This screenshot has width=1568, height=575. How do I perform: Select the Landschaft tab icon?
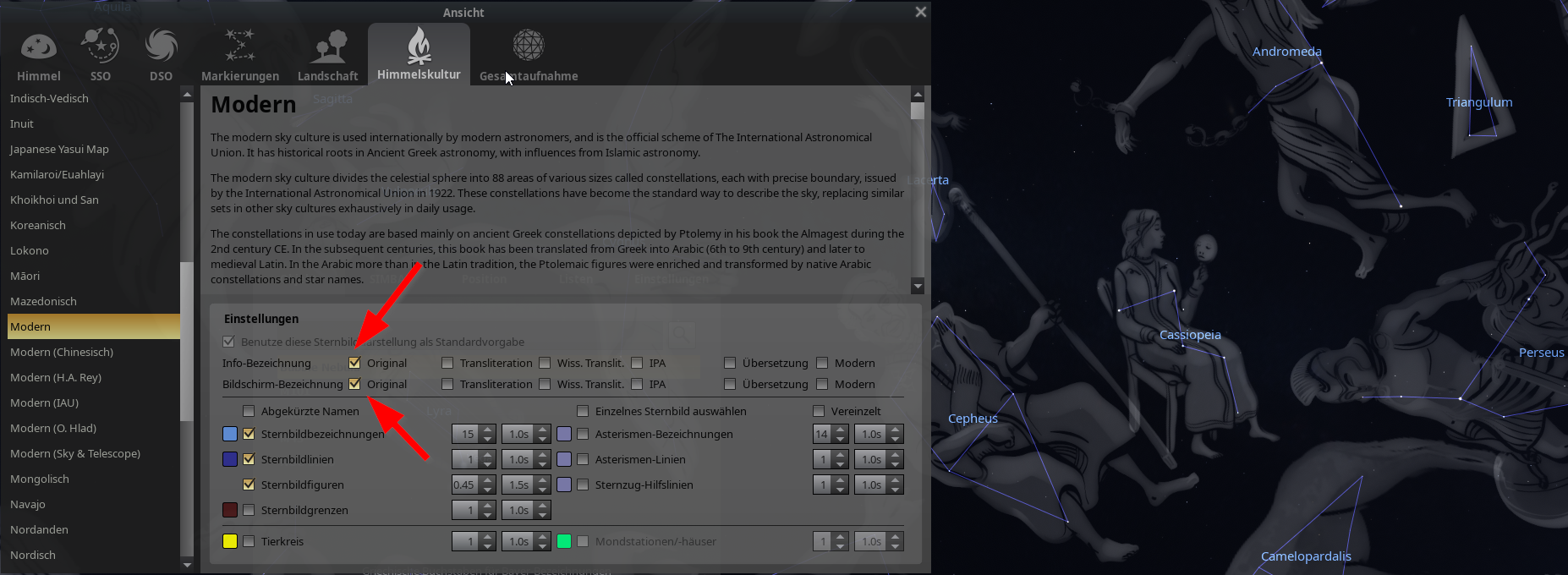tap(327, 47)
